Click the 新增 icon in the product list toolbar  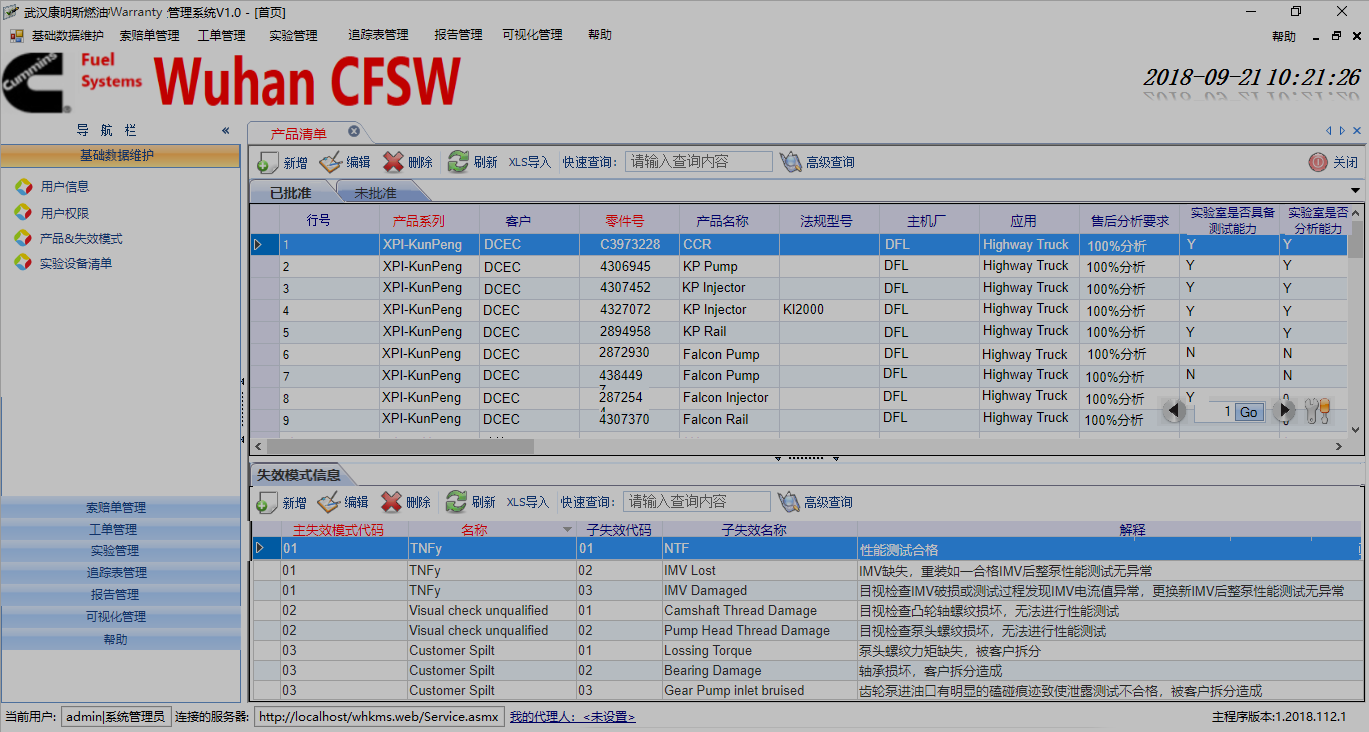pos(267,162)
